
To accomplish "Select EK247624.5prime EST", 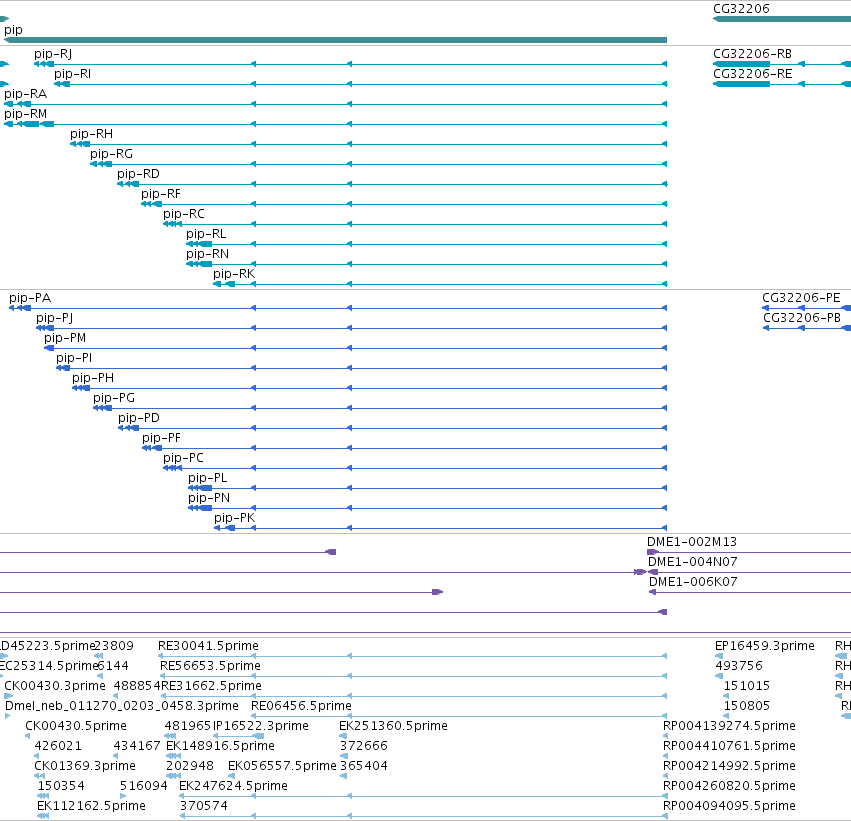I will 233,786.
